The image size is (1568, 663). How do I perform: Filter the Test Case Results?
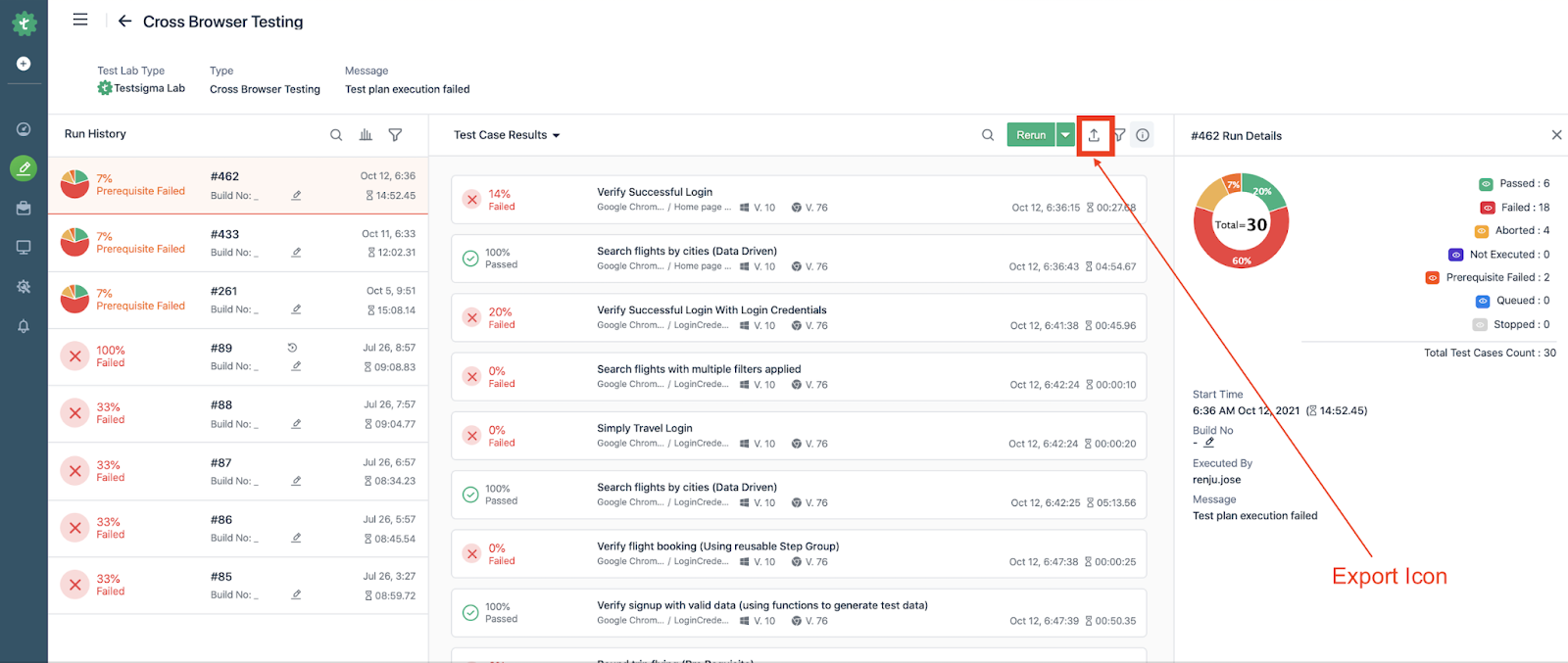tap(1119, 135)
